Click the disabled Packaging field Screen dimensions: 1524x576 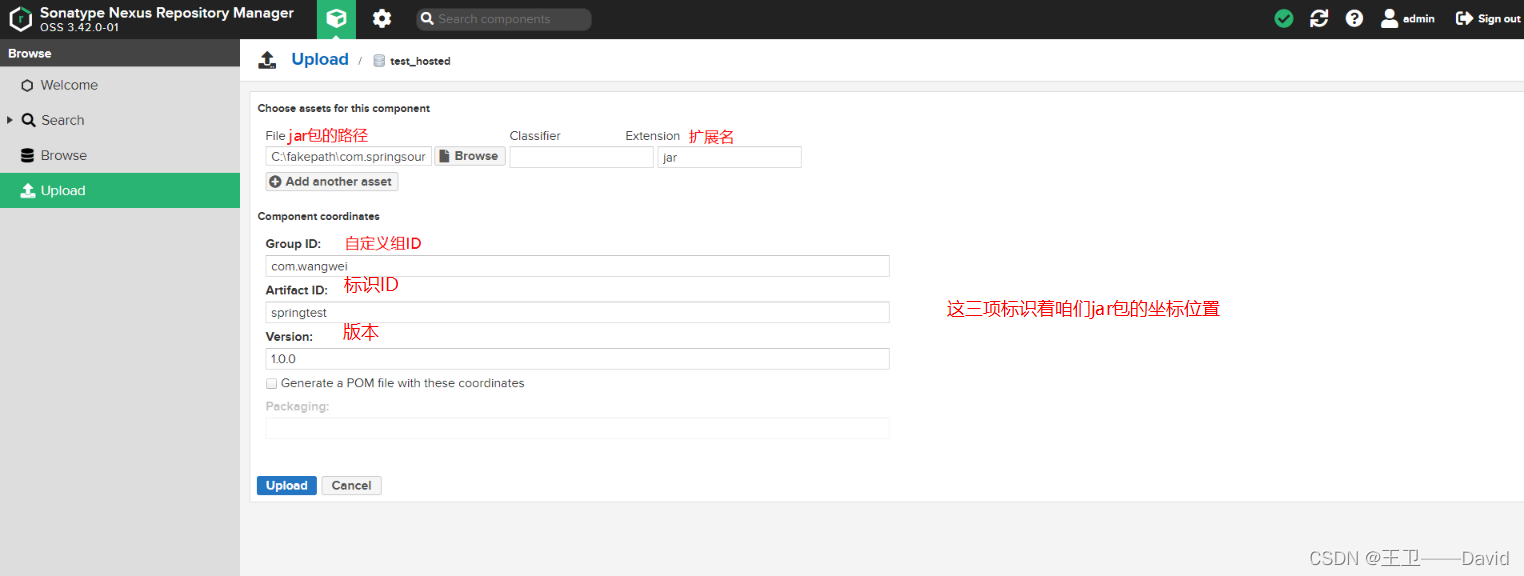(577, 428)
